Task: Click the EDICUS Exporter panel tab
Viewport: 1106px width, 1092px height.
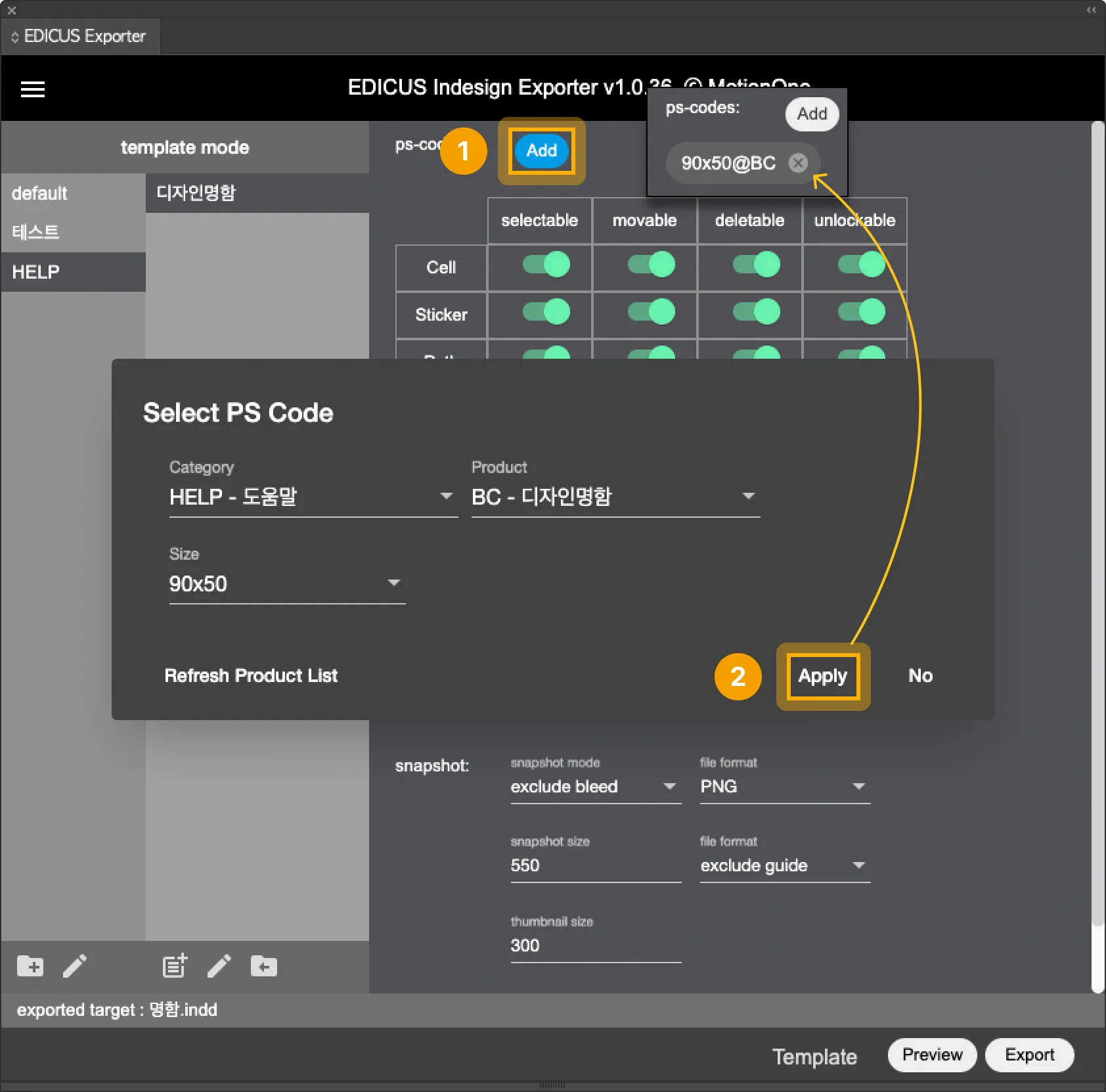Action: 80,36
